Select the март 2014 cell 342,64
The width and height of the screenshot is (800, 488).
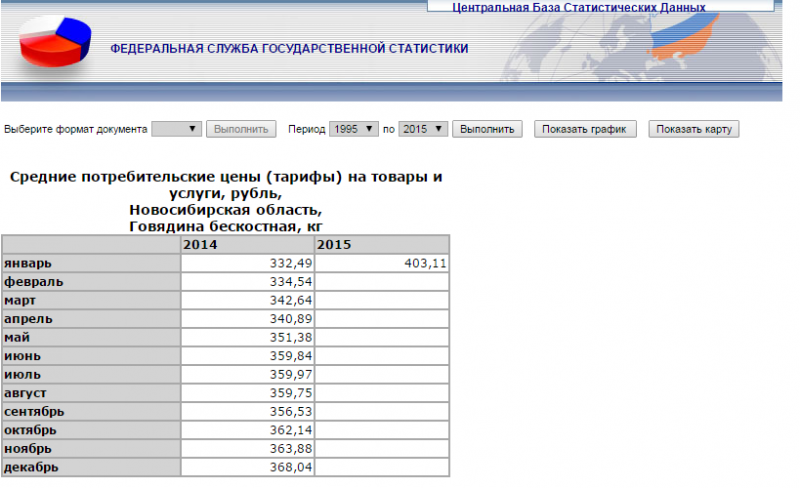click(248, 300)
